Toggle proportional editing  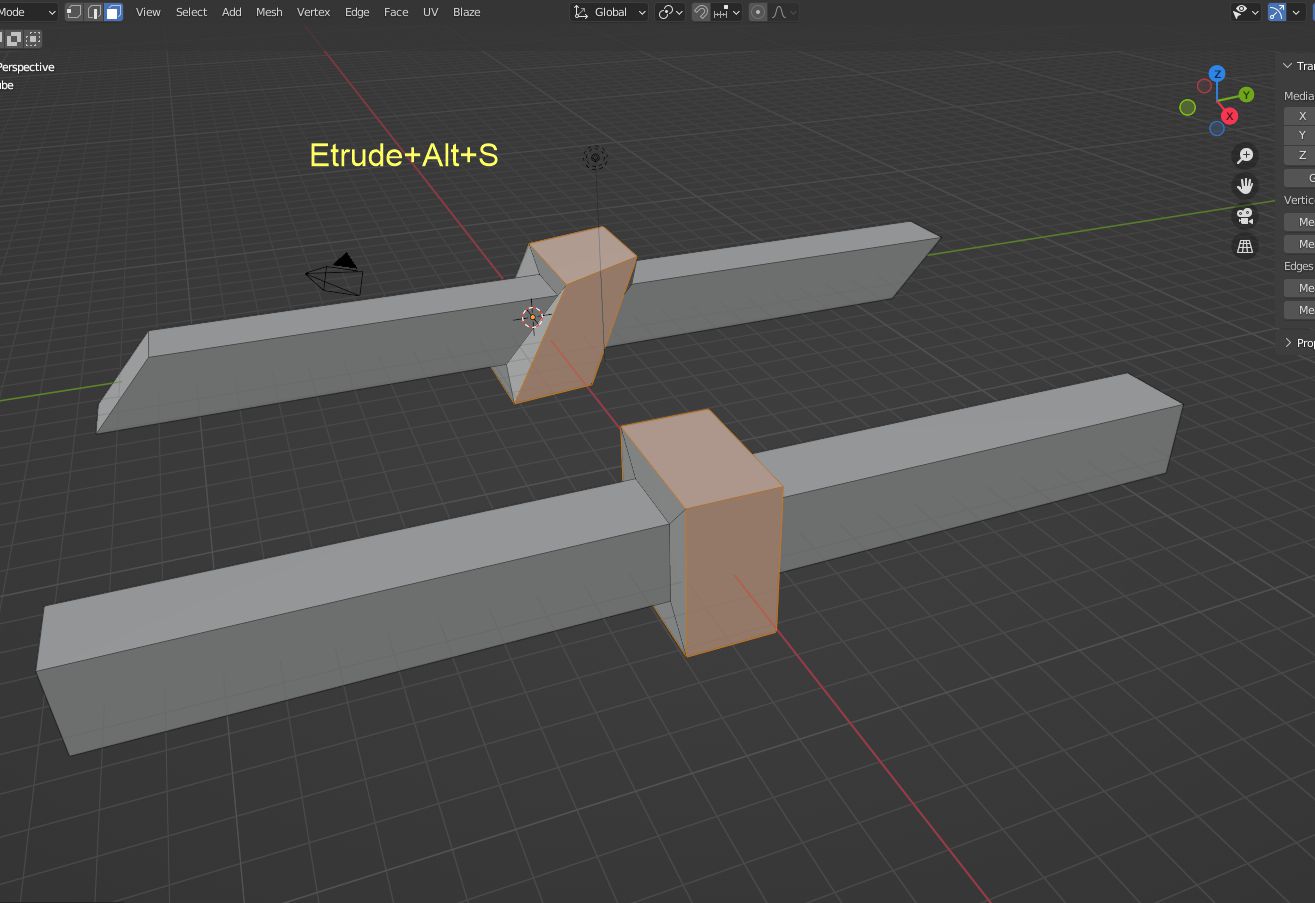pyautogui.click(x=758, y=12)
